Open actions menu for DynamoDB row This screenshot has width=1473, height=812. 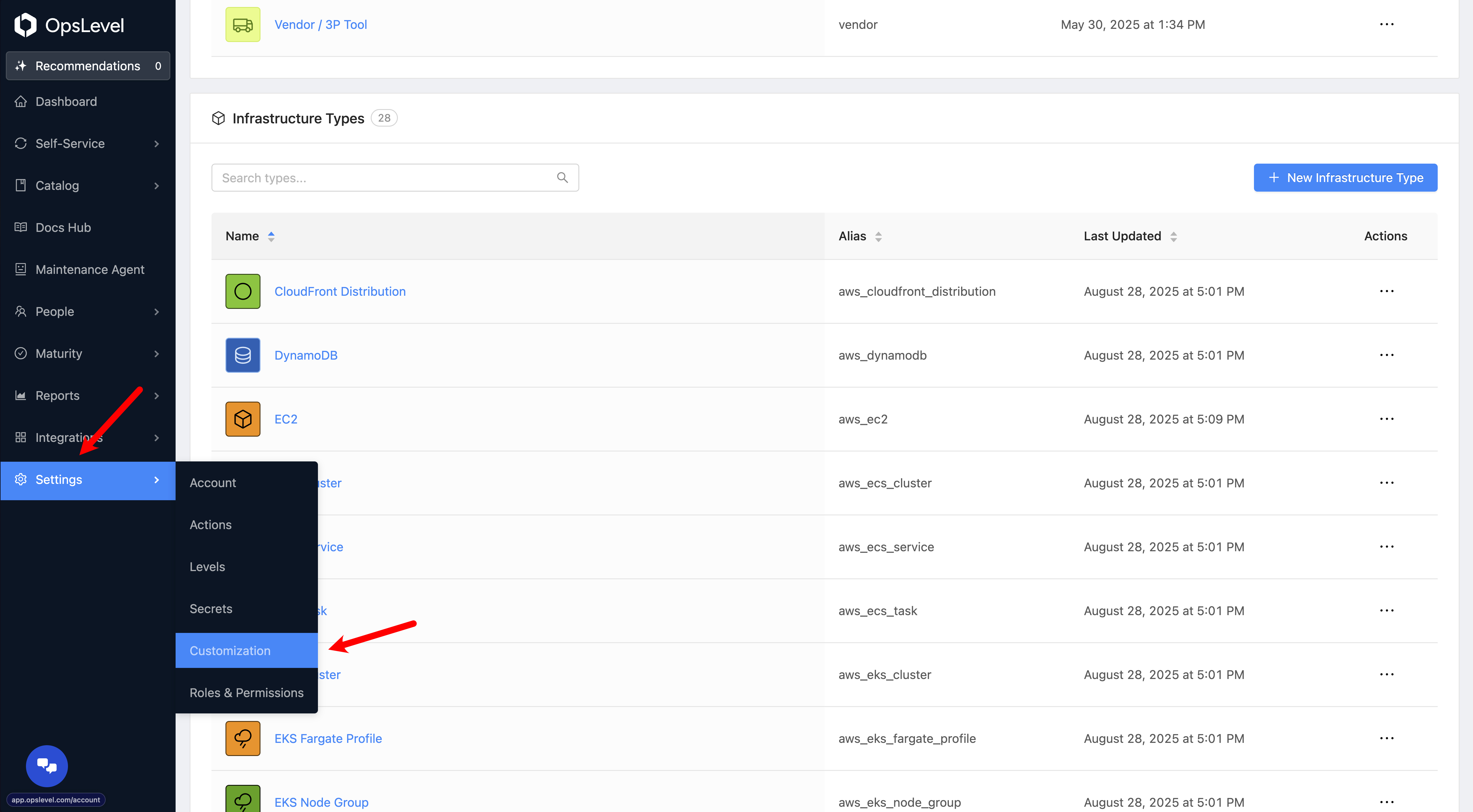click(1386, 355)
